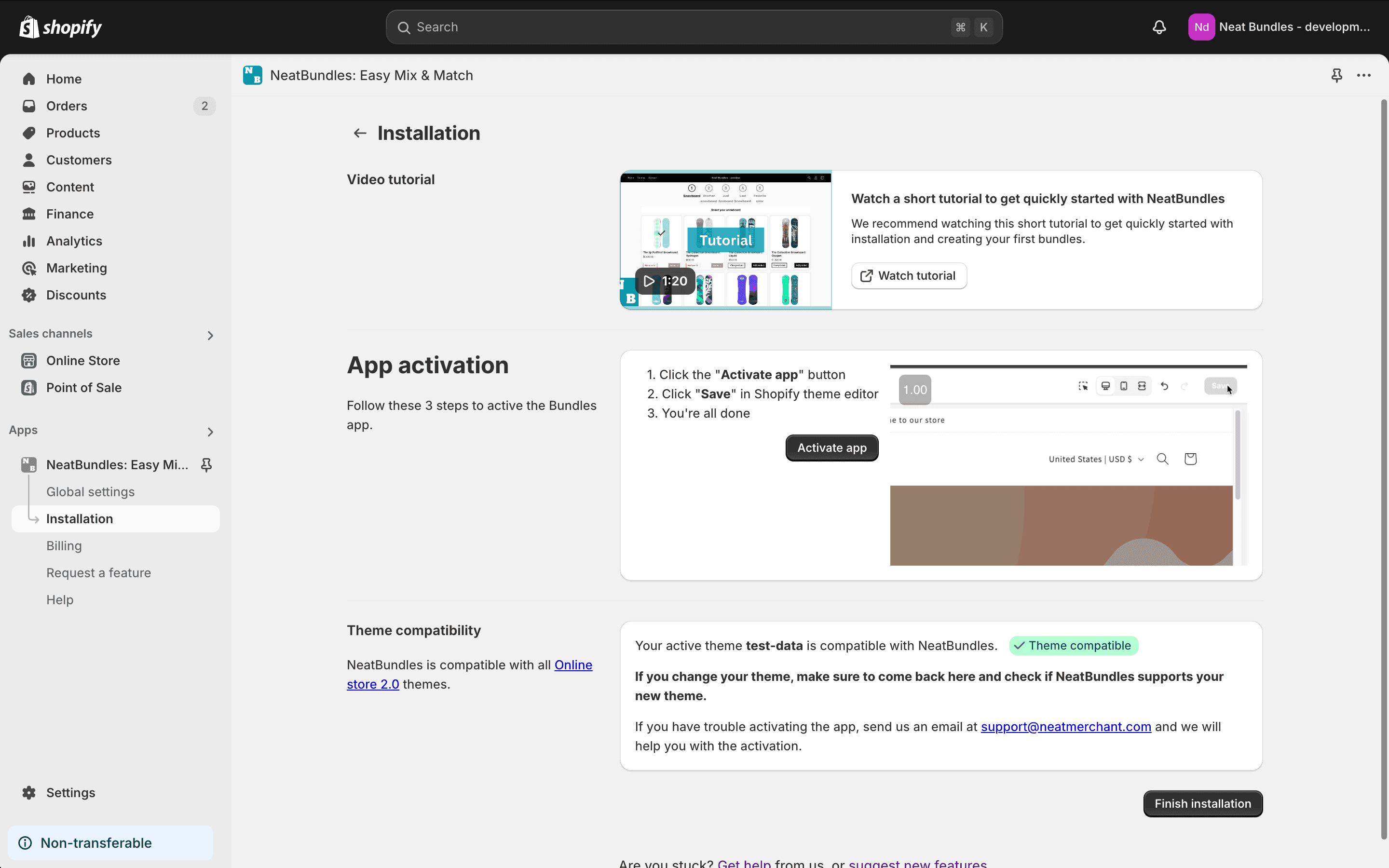Image resolution: width=1389 pixels, height=868 pixels.
Task: Click into the Search field
Action: pyautogui.click(x=694, y=27)
